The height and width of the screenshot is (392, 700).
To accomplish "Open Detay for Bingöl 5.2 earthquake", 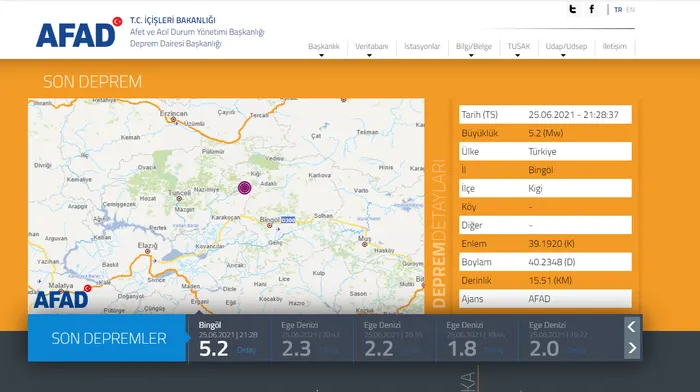I will click(x=246, y=350).
